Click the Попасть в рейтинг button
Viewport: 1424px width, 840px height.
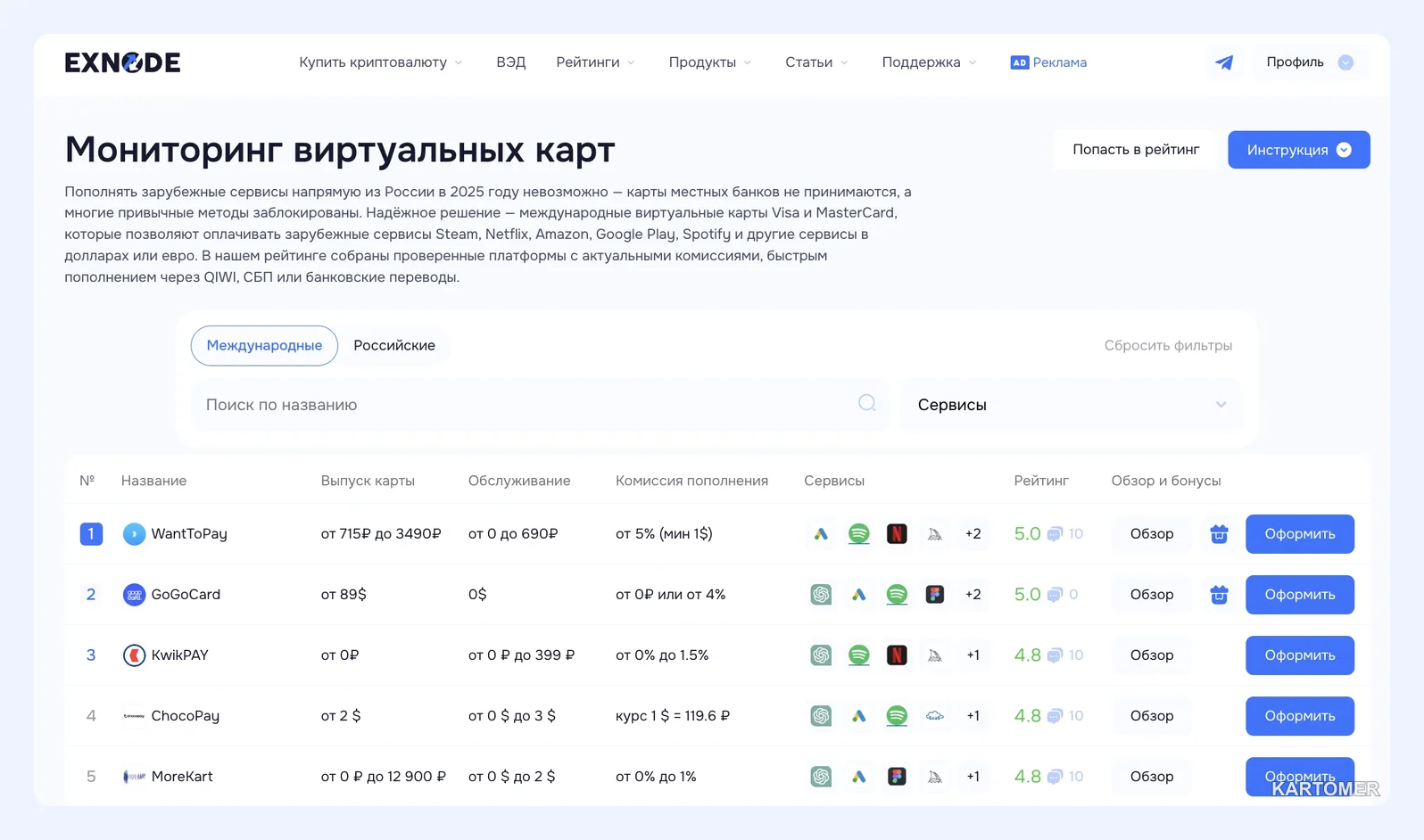click(1136, 150)
